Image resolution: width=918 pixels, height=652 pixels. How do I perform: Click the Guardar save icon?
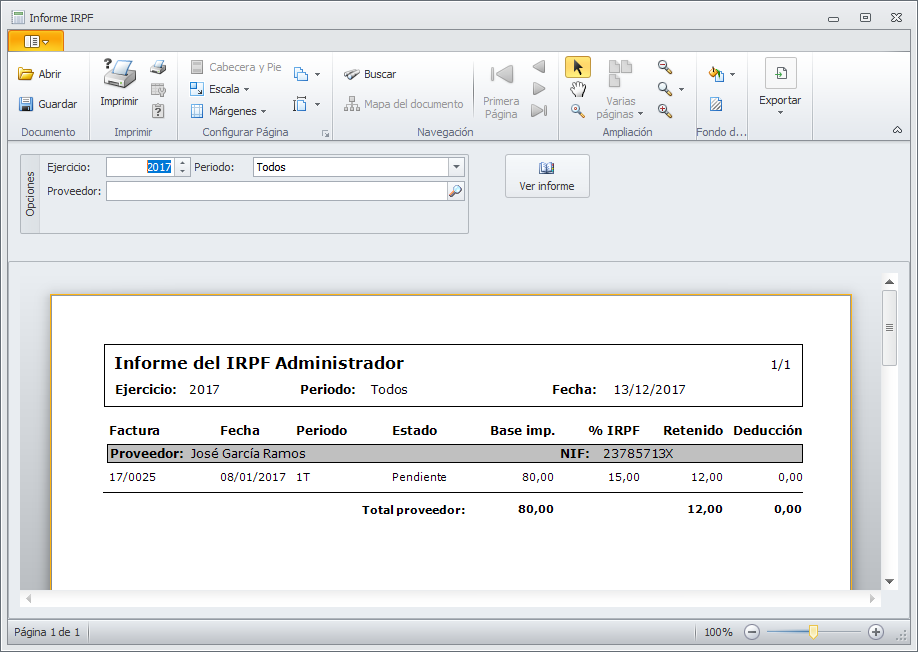[26, 104]
